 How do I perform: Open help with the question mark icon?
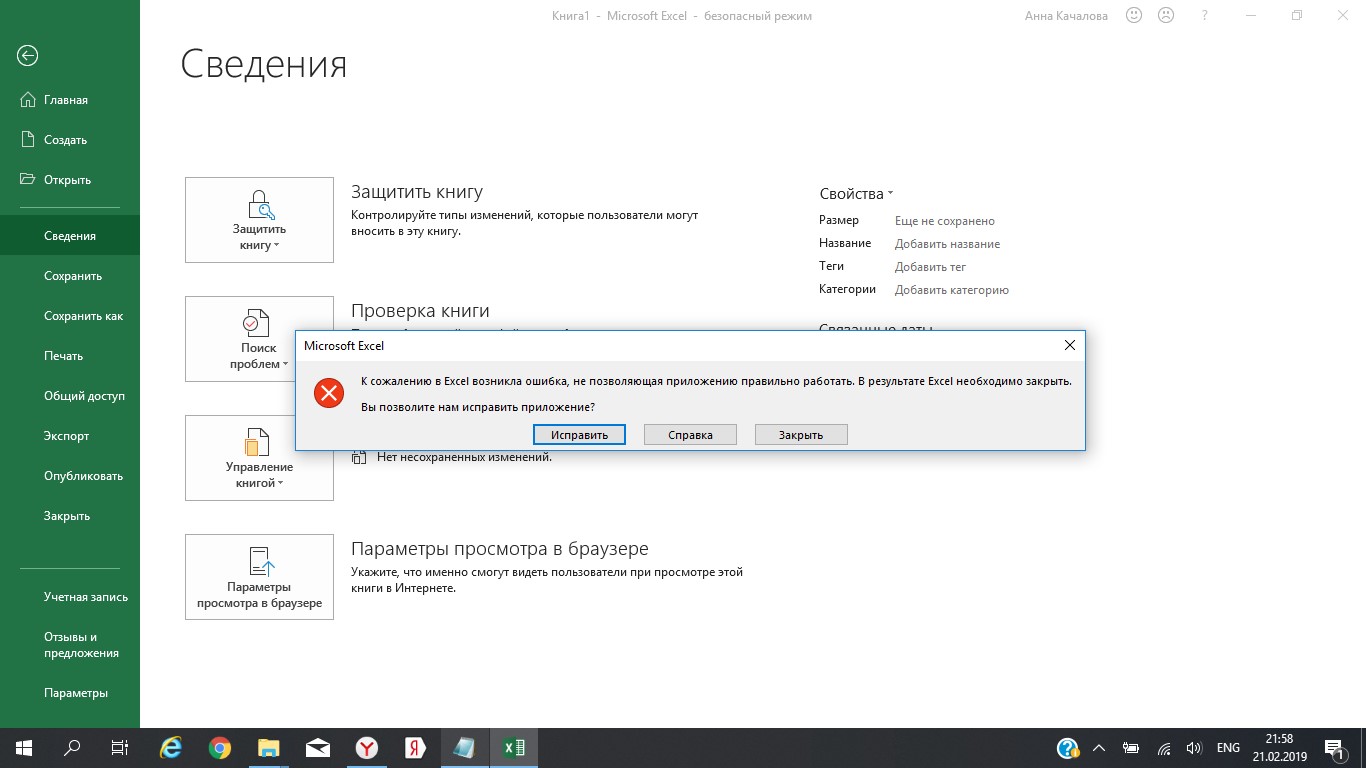pyautogui.click(x=1206, y=16)
